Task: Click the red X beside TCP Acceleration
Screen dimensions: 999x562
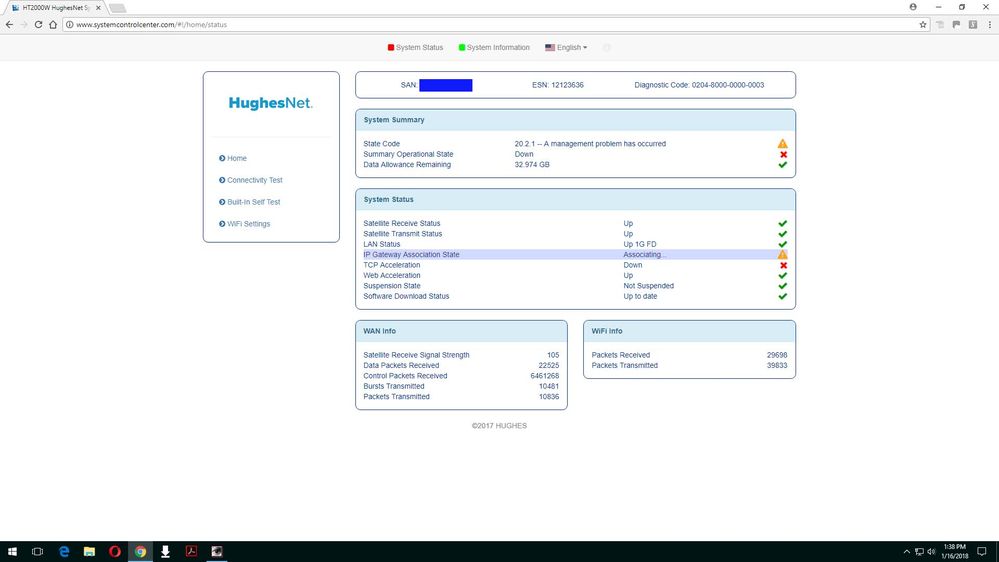Action: click(x=783, y=265)
